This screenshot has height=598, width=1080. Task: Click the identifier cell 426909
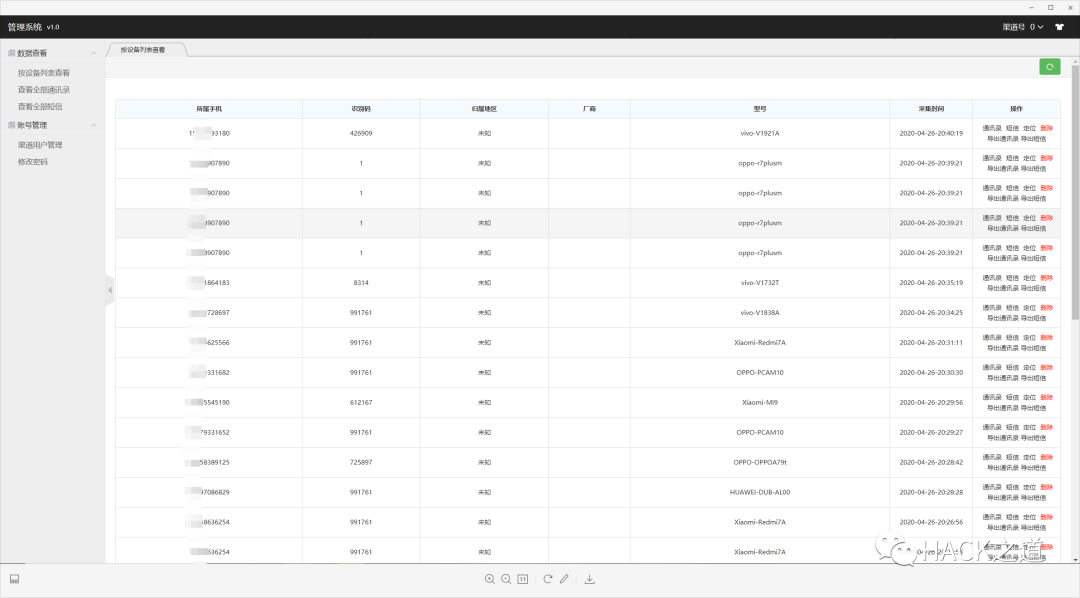pyautogui.click(x=361, y=134)
